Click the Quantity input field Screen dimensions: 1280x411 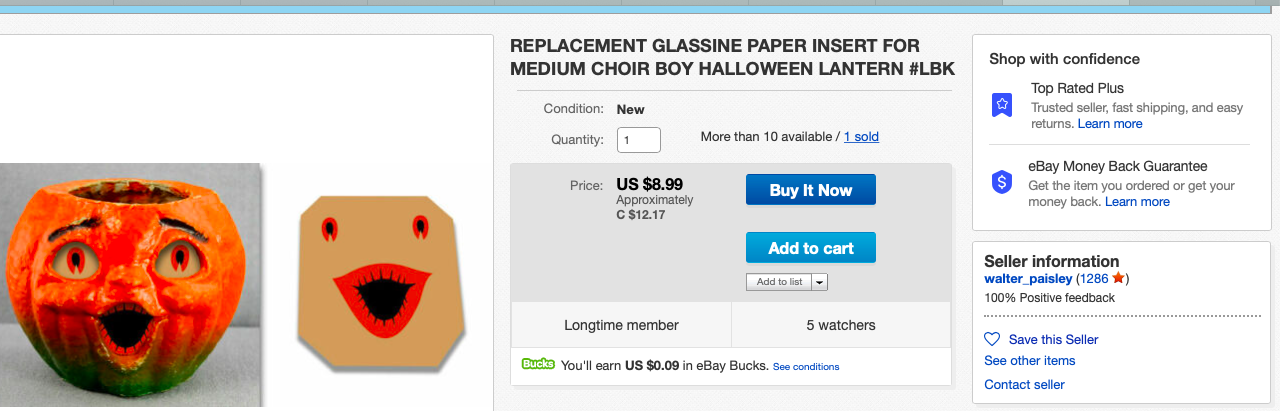tap(638, 140)
